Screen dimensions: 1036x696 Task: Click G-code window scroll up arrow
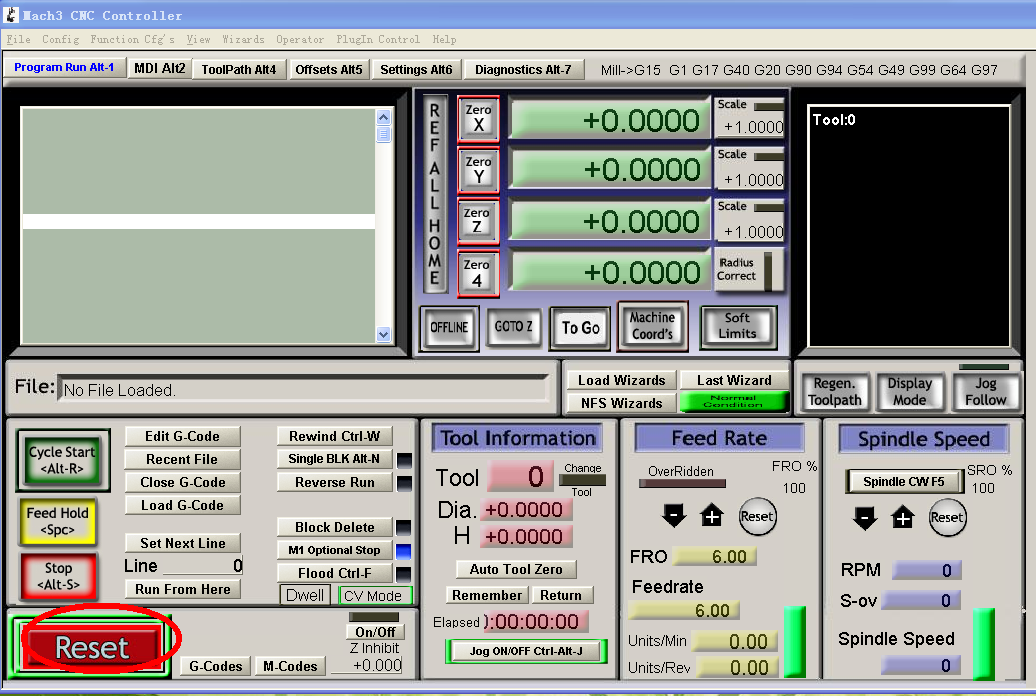click(x=384, y=118)
